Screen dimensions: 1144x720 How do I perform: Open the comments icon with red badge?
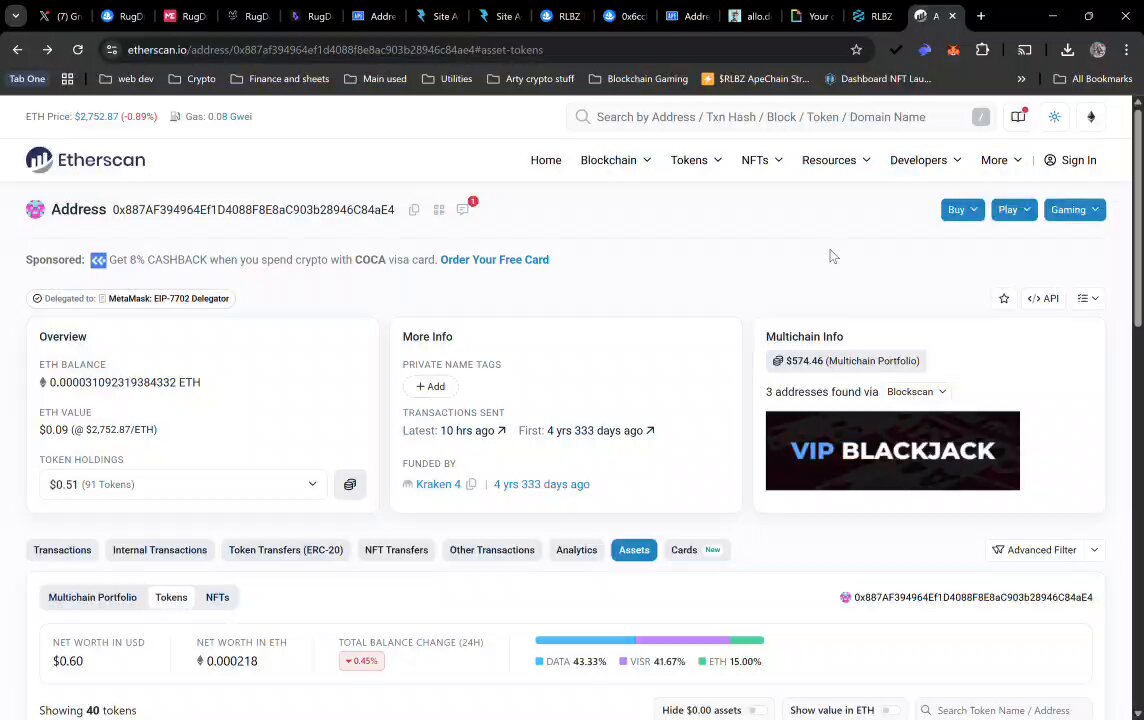[x=463, y=209]
